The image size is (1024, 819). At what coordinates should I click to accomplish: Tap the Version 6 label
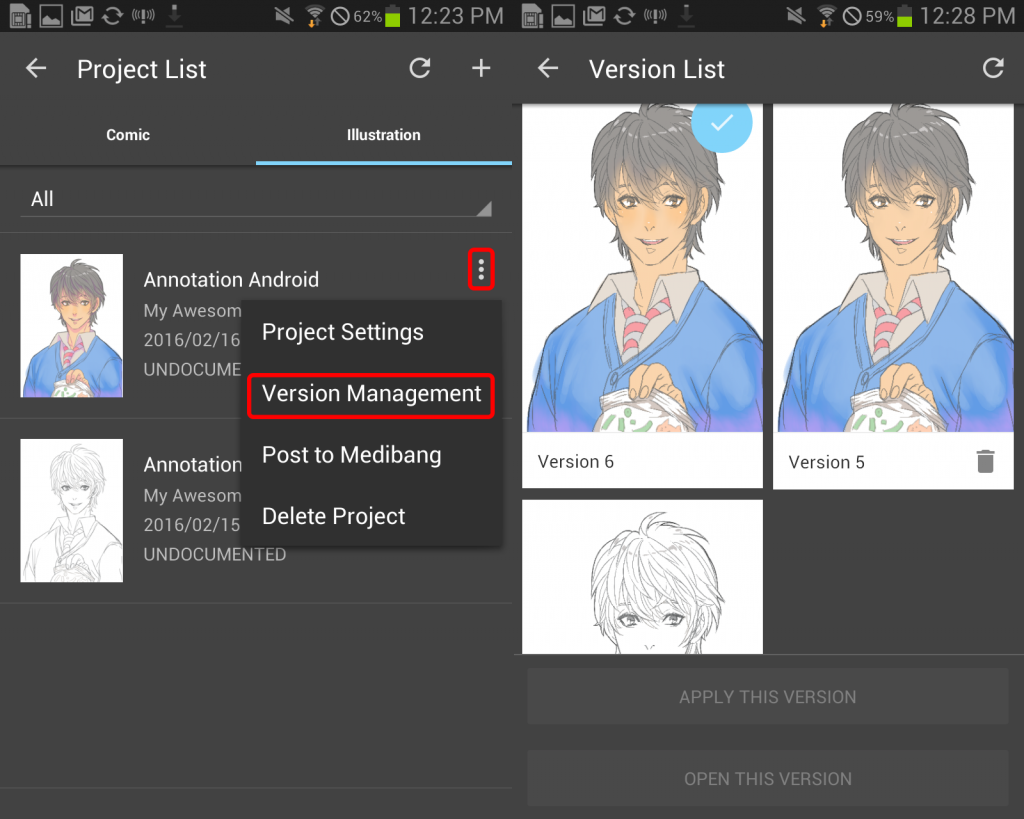(575, 462)
